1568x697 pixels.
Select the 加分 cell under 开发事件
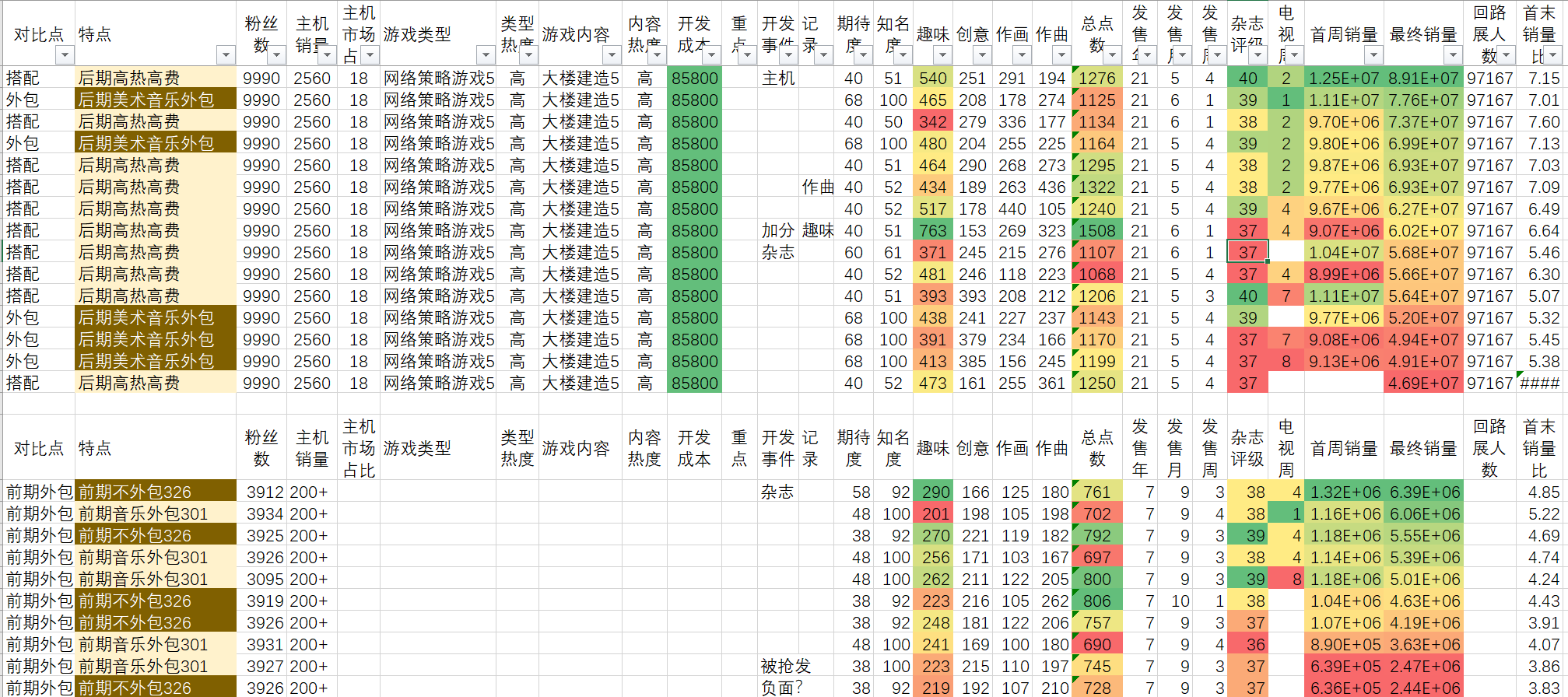point(777,231)
